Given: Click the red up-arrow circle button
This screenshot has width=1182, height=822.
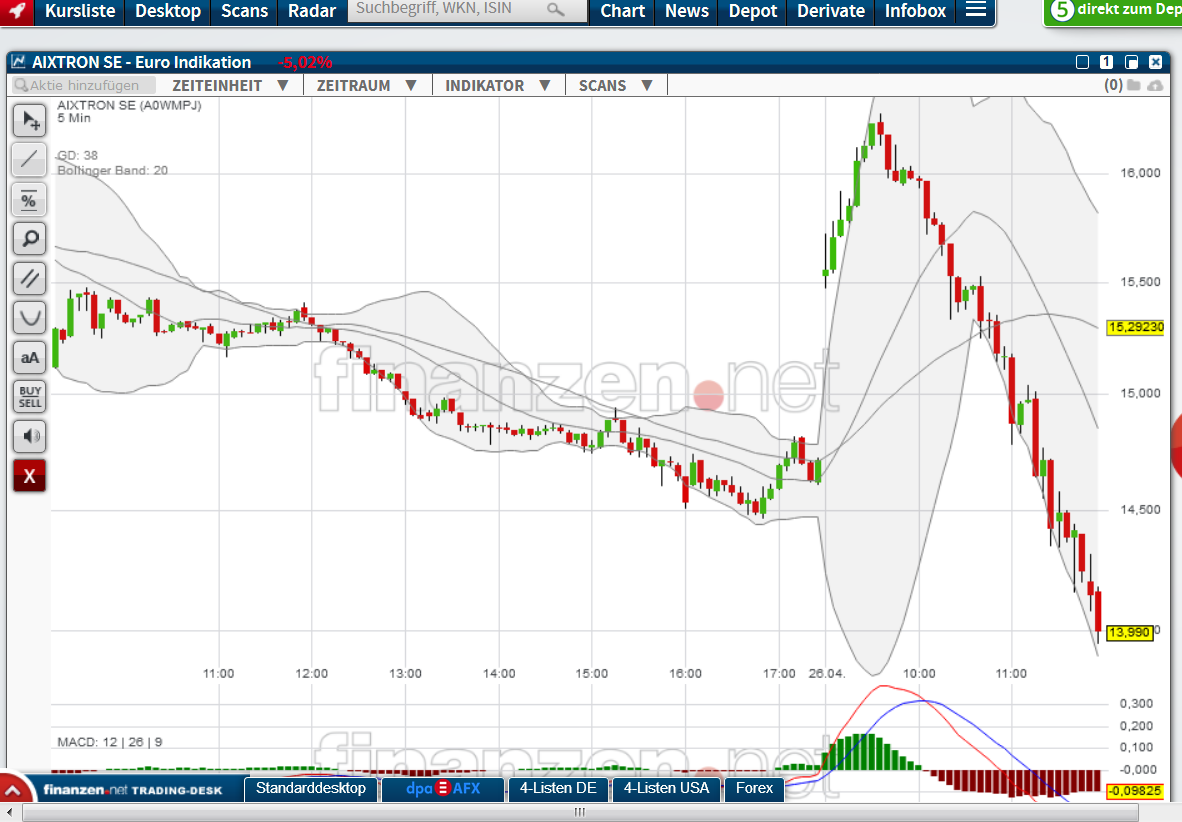Looking at the screenshot, I should 15,788.
